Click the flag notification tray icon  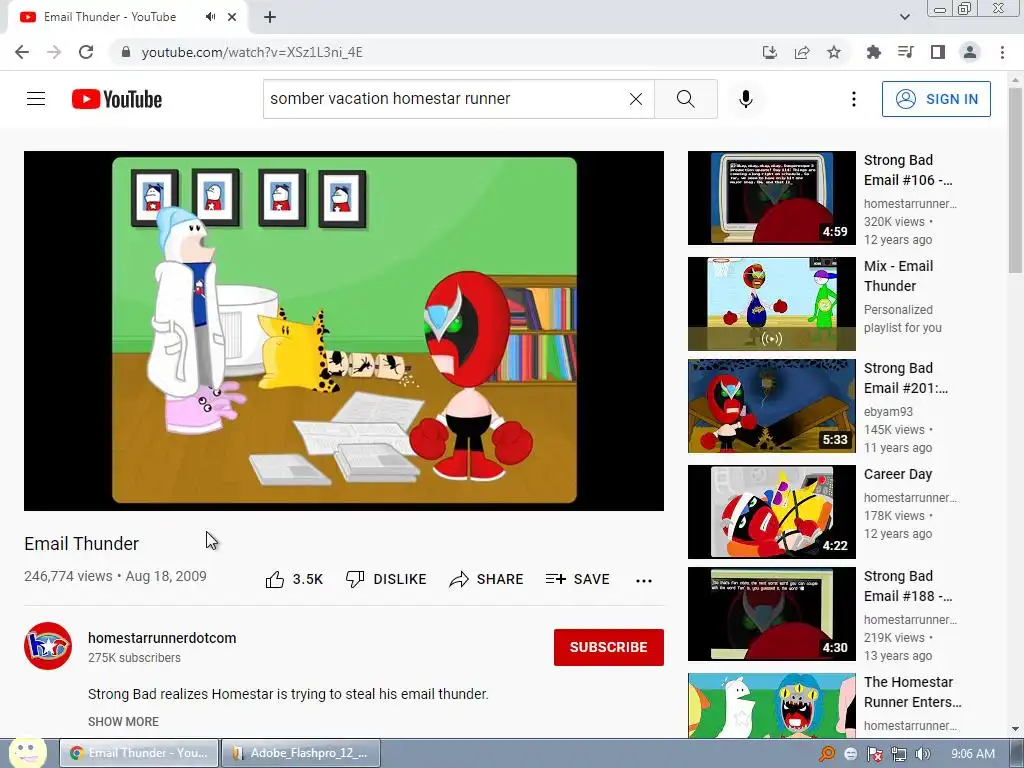874,754
